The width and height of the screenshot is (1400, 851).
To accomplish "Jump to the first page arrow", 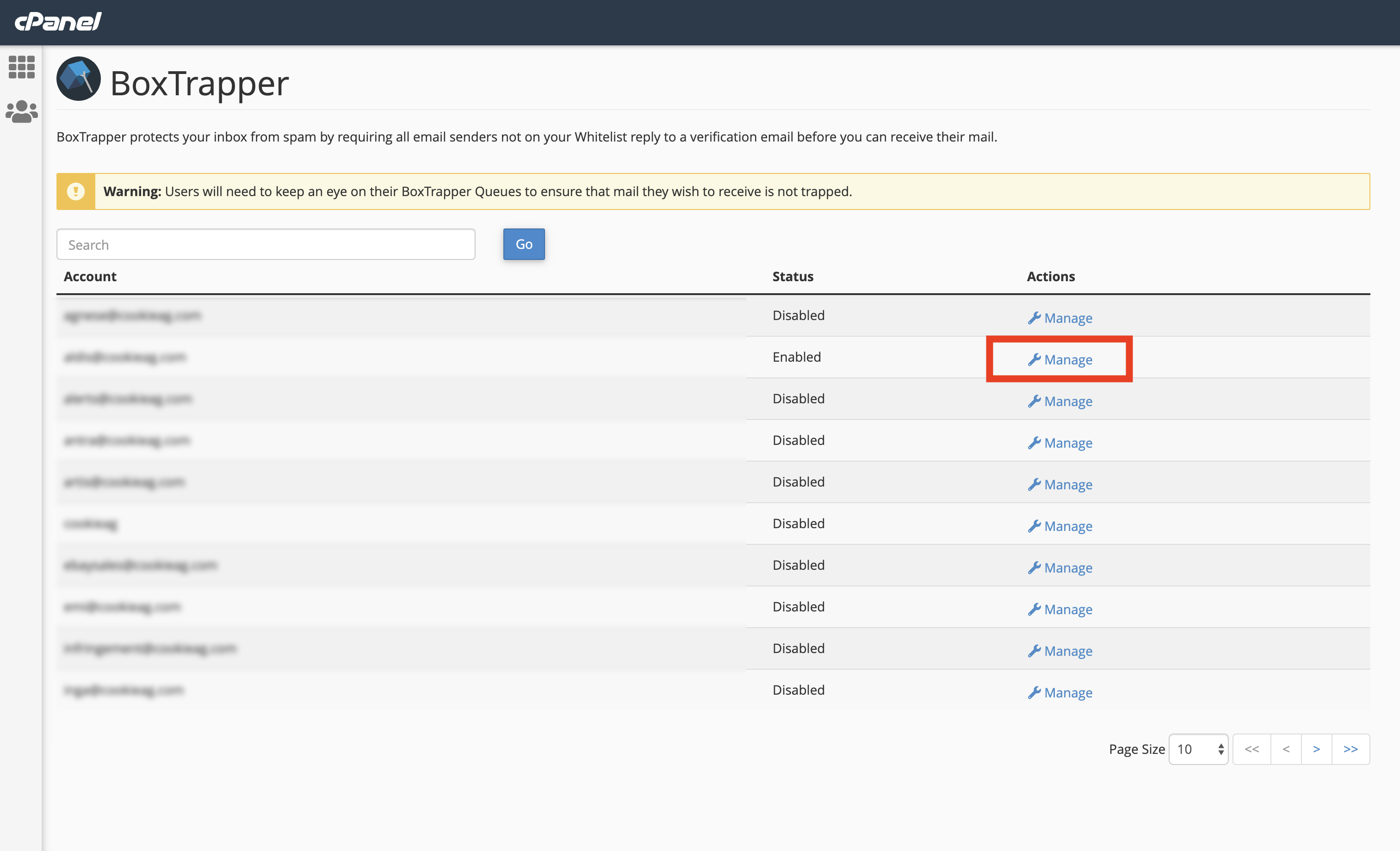I will click(1251, 749).
